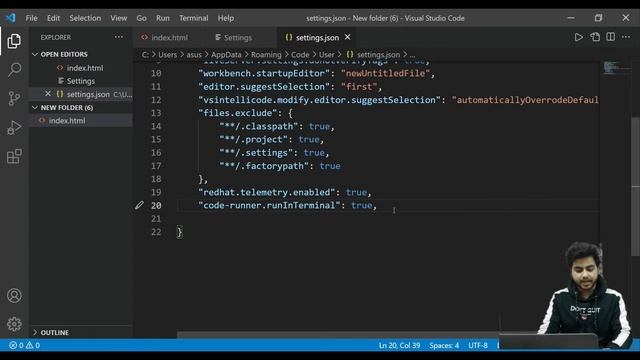Open the Help menu

pos(226,18)
